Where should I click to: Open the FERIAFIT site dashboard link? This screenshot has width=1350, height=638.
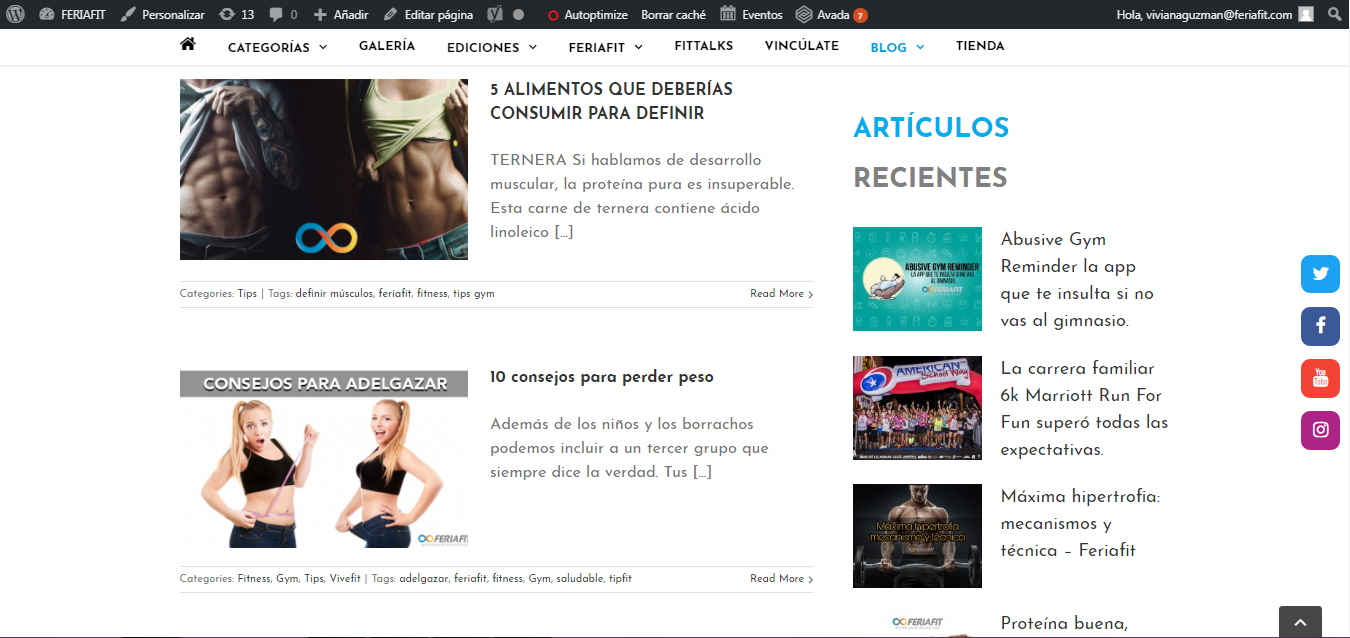[72, 15]
